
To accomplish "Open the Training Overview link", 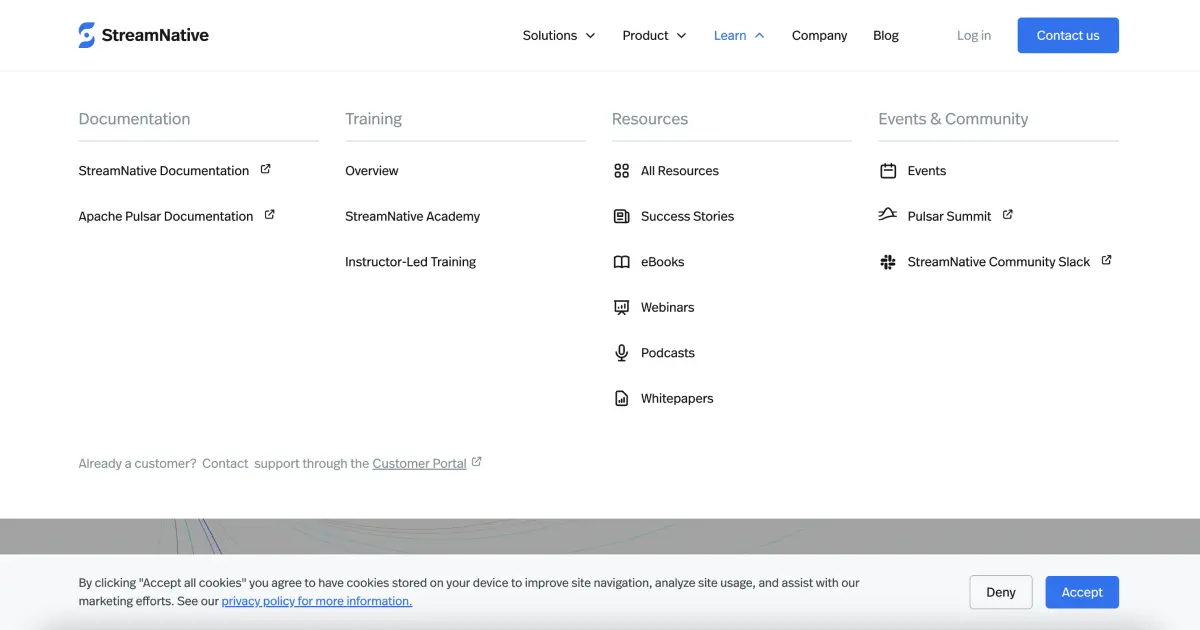I will point(372,171).
